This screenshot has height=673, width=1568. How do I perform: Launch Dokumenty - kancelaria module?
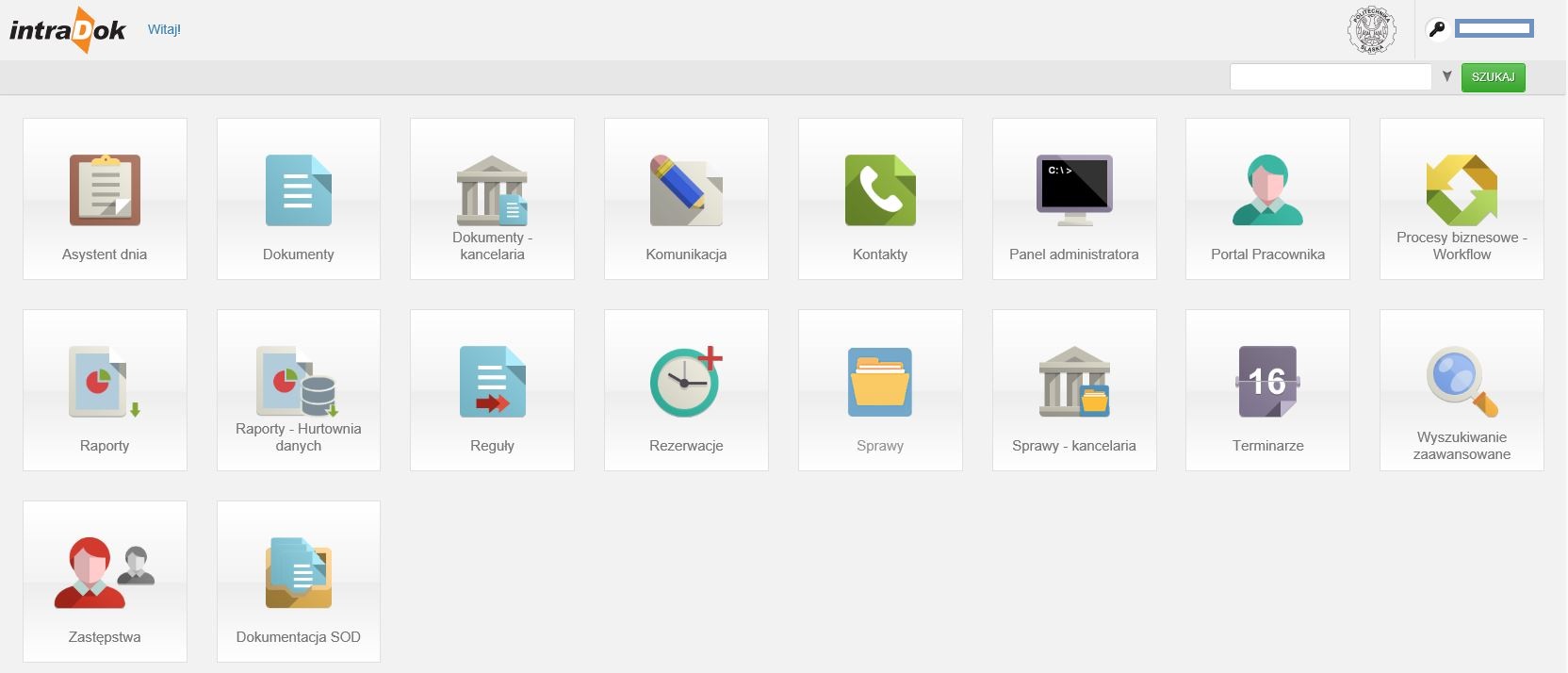492,190
